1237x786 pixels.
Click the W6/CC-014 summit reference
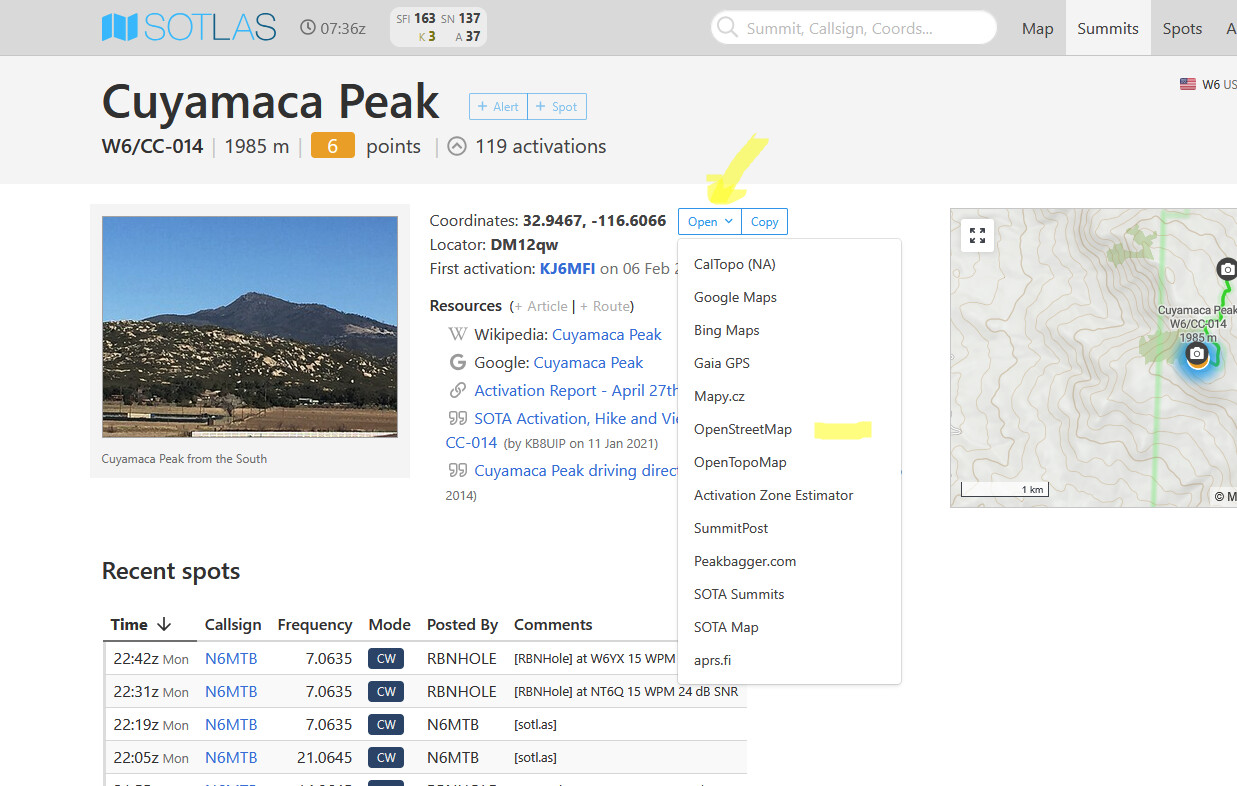tap(152, 146)
